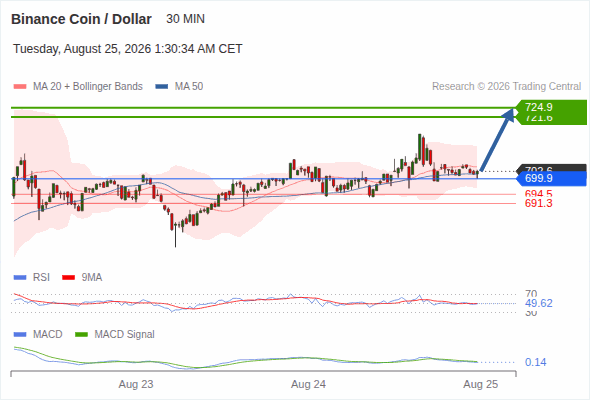Screen dimensions: 590x400
Task: Click Research © 2026 Trading Central credit
Action: tap(506, 87)
